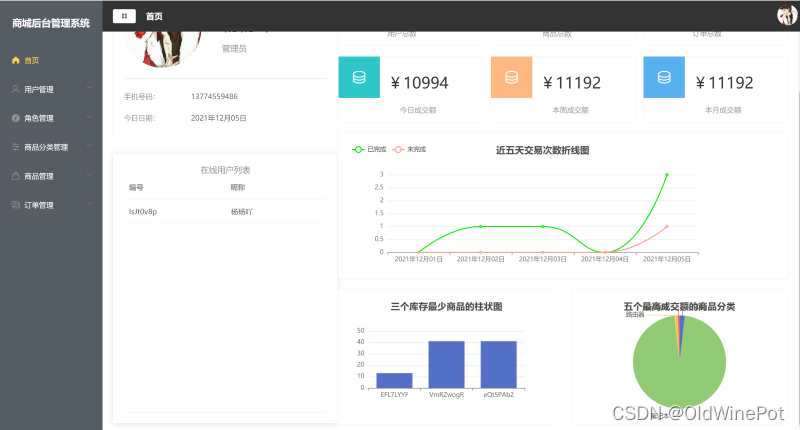Viewport: 800px width, 430px height.
Task: Click the 商品分类管理 sliders icon
Action: (15, 147)
